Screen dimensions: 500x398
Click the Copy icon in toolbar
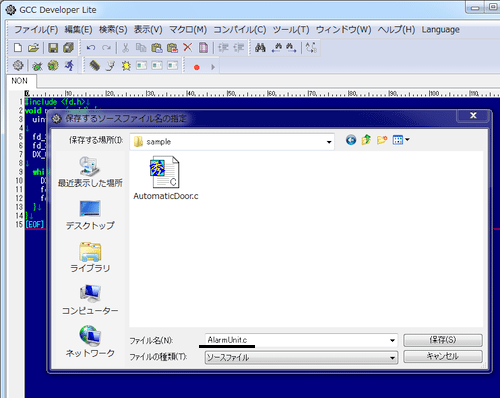click(141, 48)
